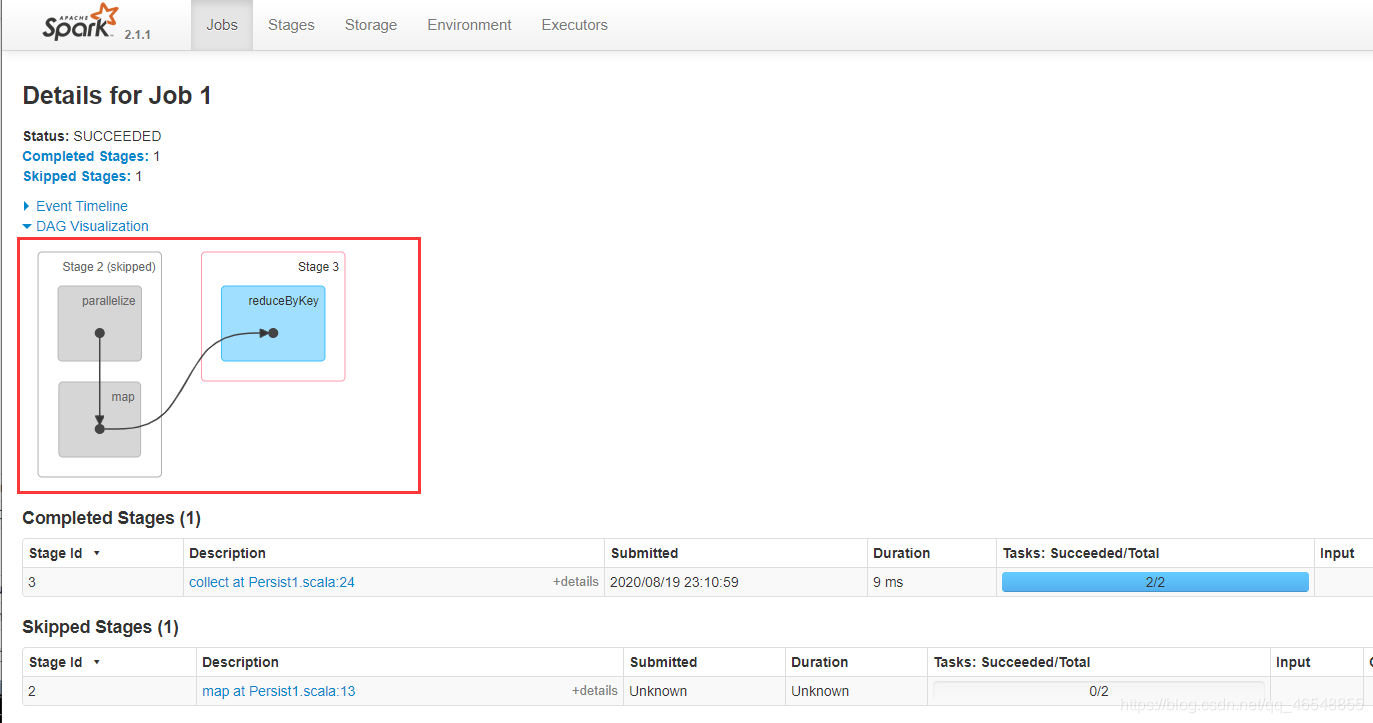Click the 2/2 task progress bar
This screenshot has width=1373, height=723.
point(1155,582)
